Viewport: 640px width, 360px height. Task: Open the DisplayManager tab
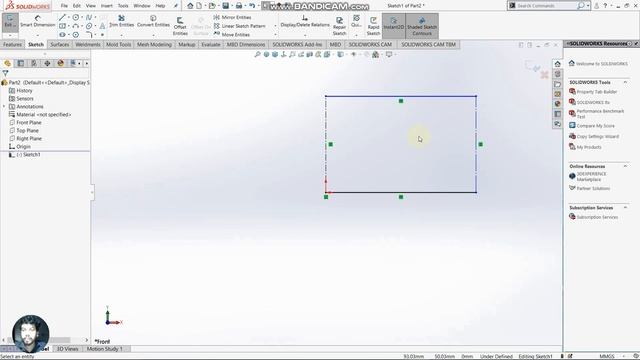click(60, 63)
